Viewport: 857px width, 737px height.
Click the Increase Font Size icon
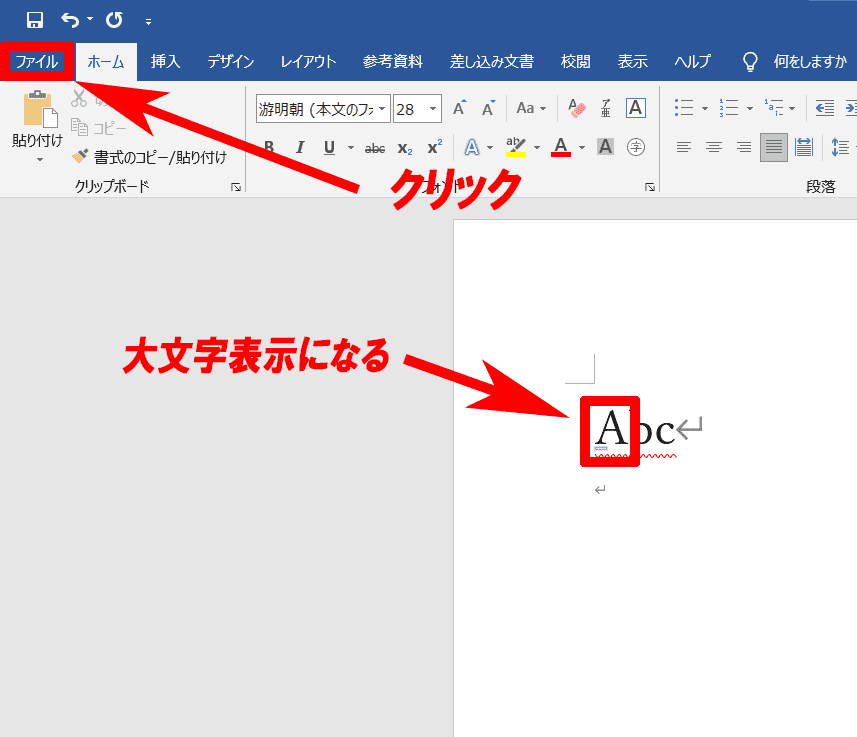(x=459, y=108)
